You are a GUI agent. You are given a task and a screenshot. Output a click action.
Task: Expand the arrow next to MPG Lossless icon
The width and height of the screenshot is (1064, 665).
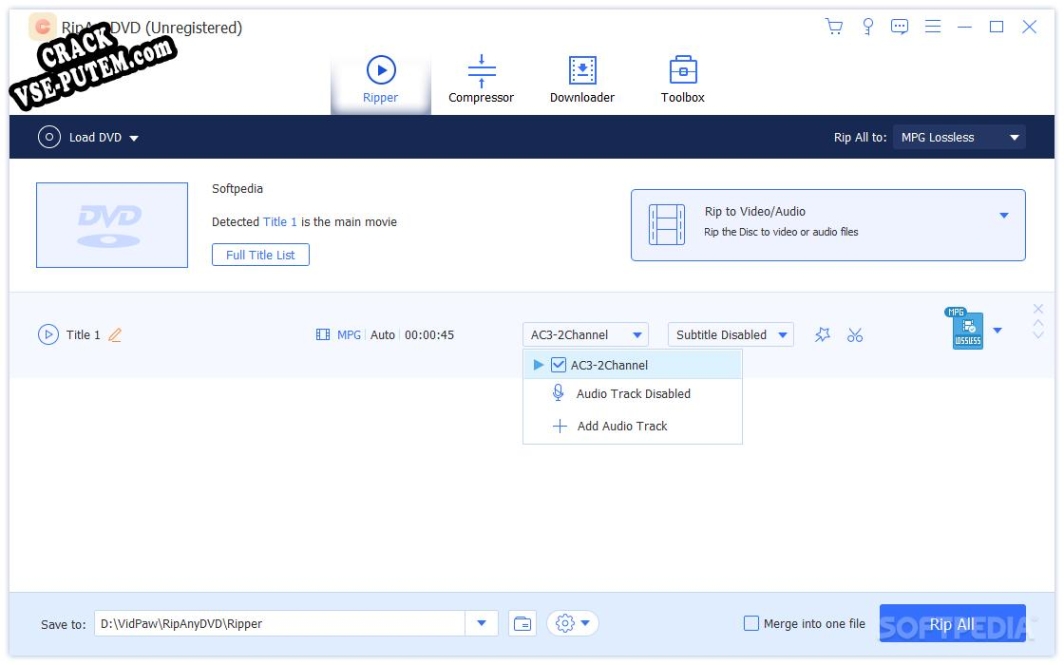(x=998, y=330)
